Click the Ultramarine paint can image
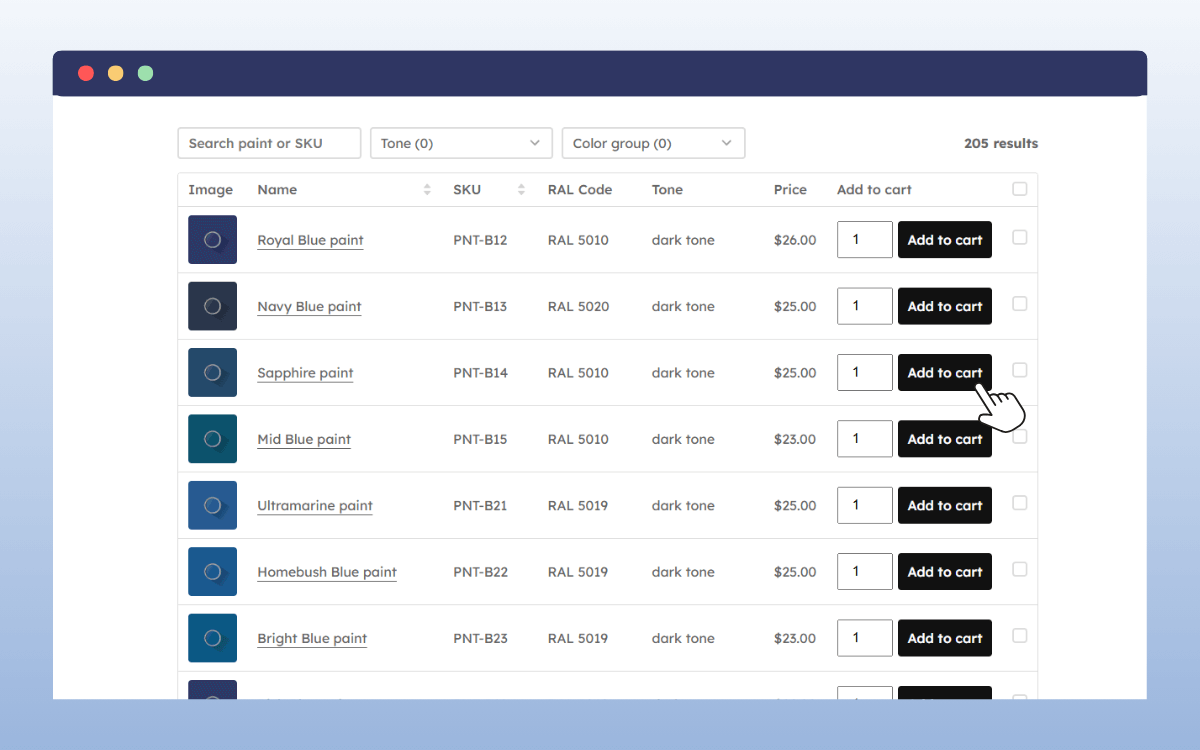 [212, 505]
